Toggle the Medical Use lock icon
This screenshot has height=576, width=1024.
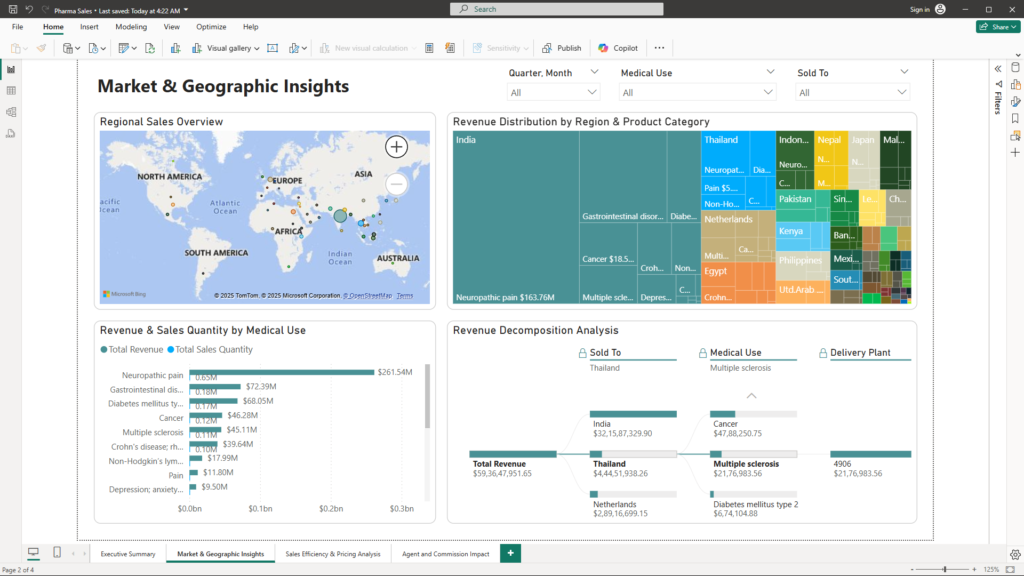[x=702, y=353]
